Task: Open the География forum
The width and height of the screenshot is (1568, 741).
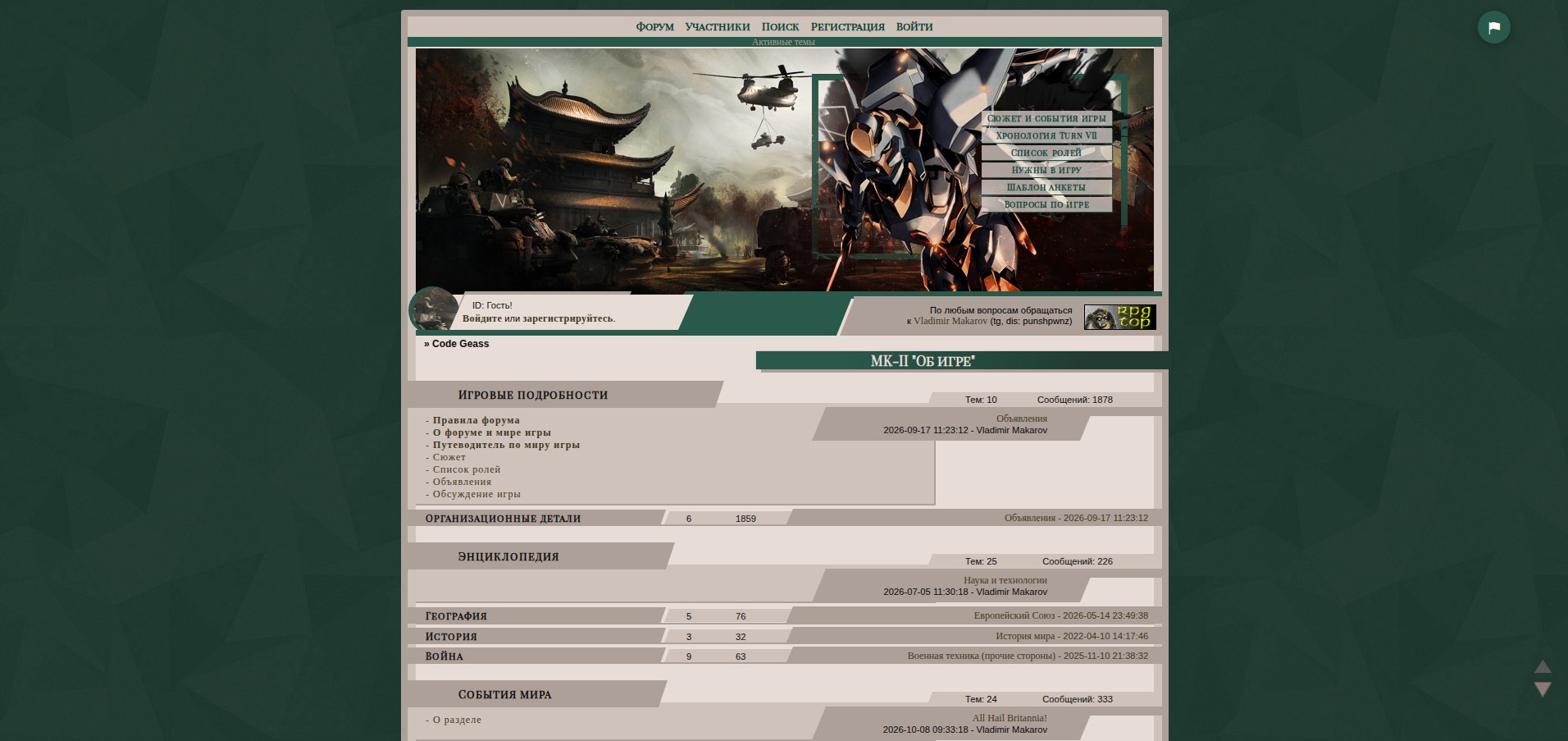Action: point(456,616)
